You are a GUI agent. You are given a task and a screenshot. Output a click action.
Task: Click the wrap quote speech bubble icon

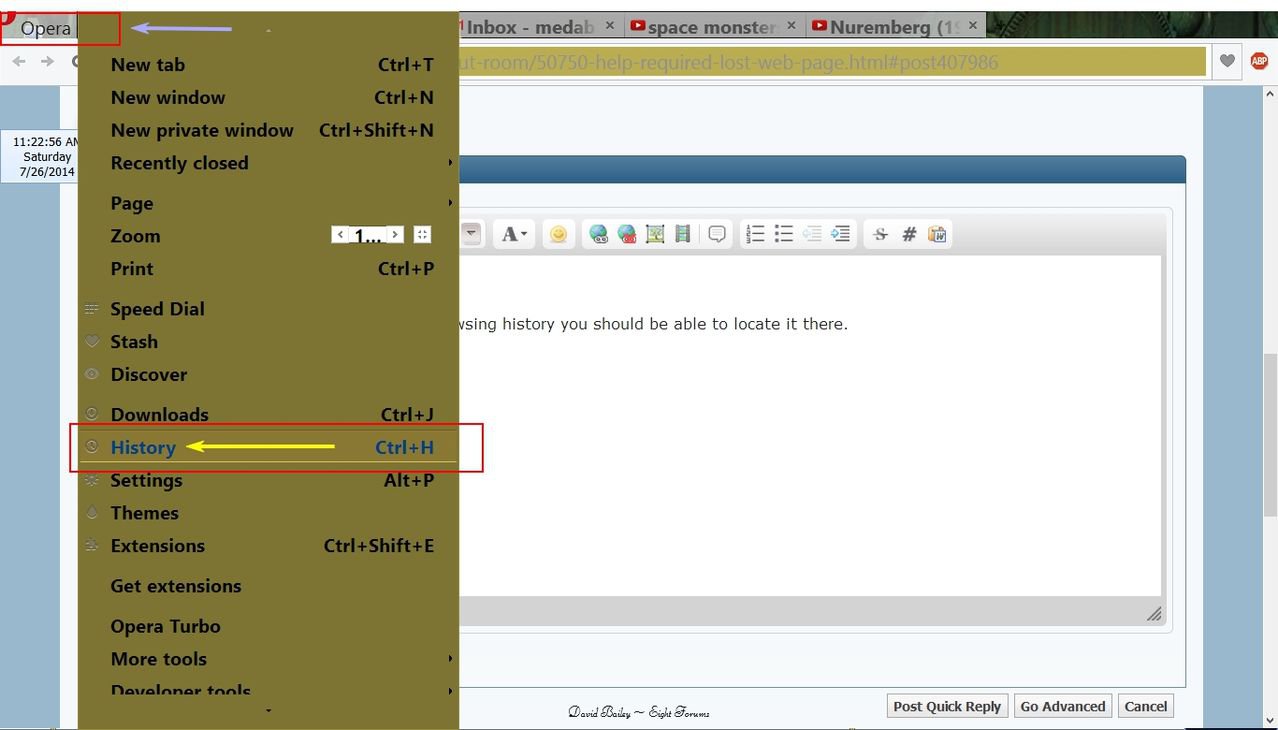[717, 234]
